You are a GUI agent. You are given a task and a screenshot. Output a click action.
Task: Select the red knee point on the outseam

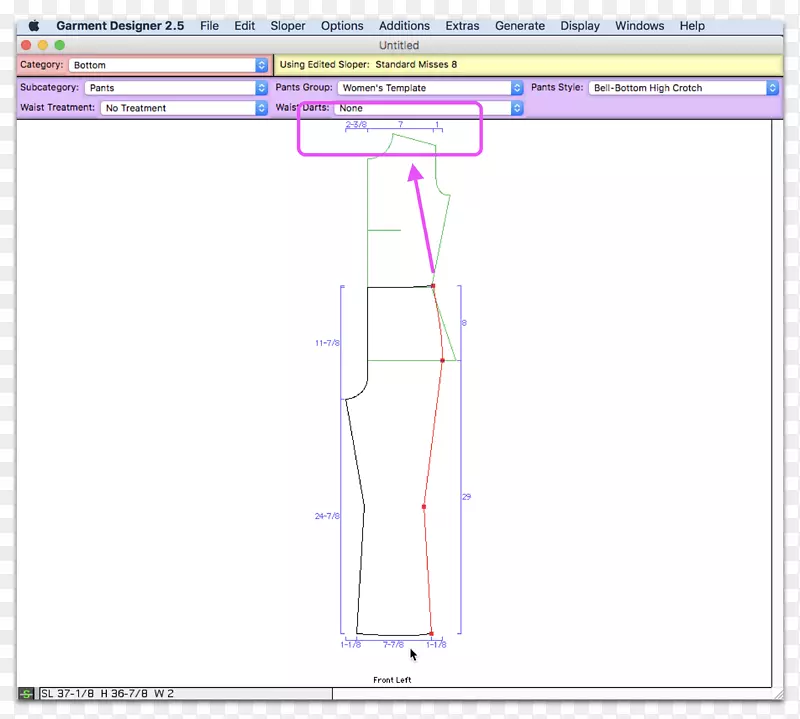click(424, 507)
